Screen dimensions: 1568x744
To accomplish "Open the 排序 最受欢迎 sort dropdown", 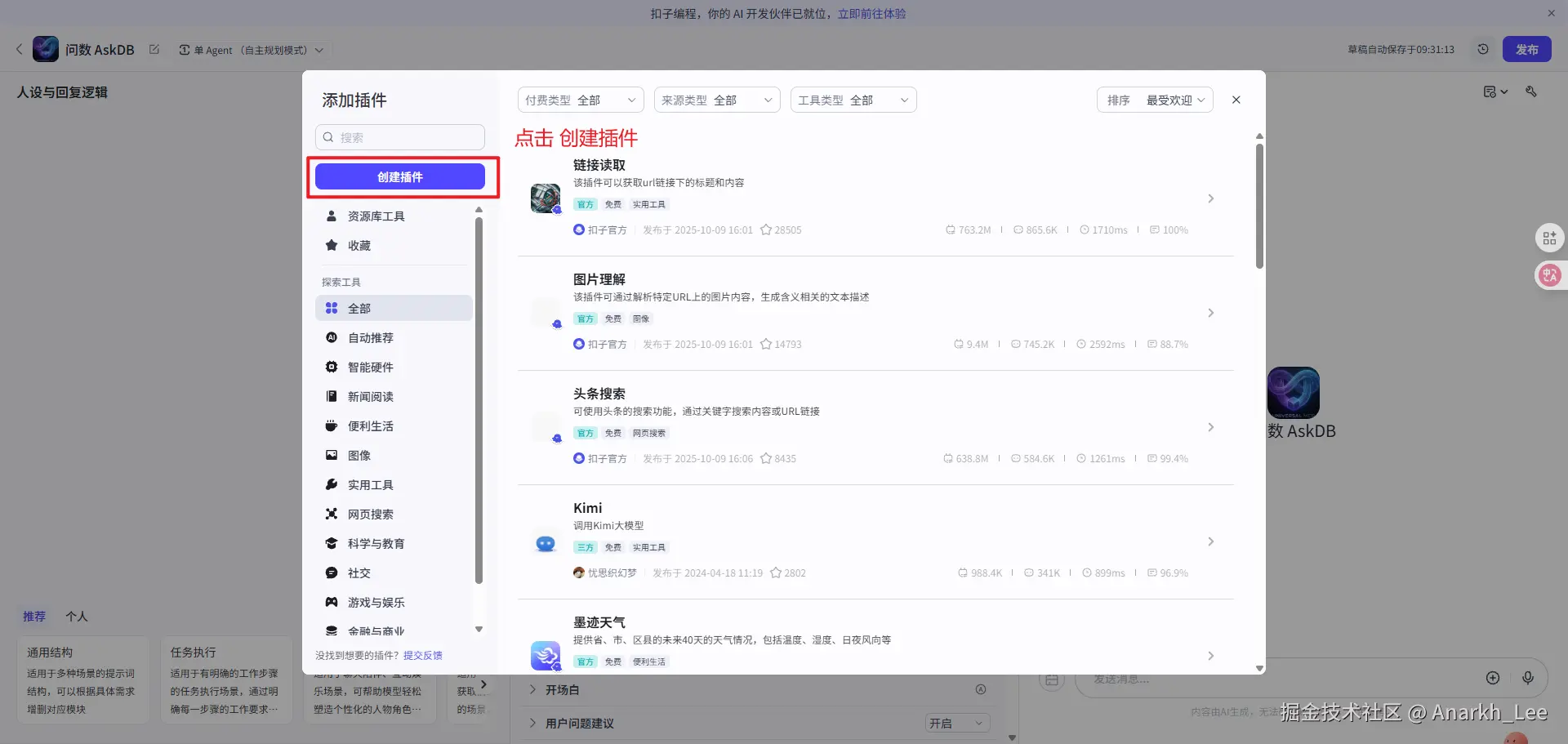I will click(x=1155, y=100).
